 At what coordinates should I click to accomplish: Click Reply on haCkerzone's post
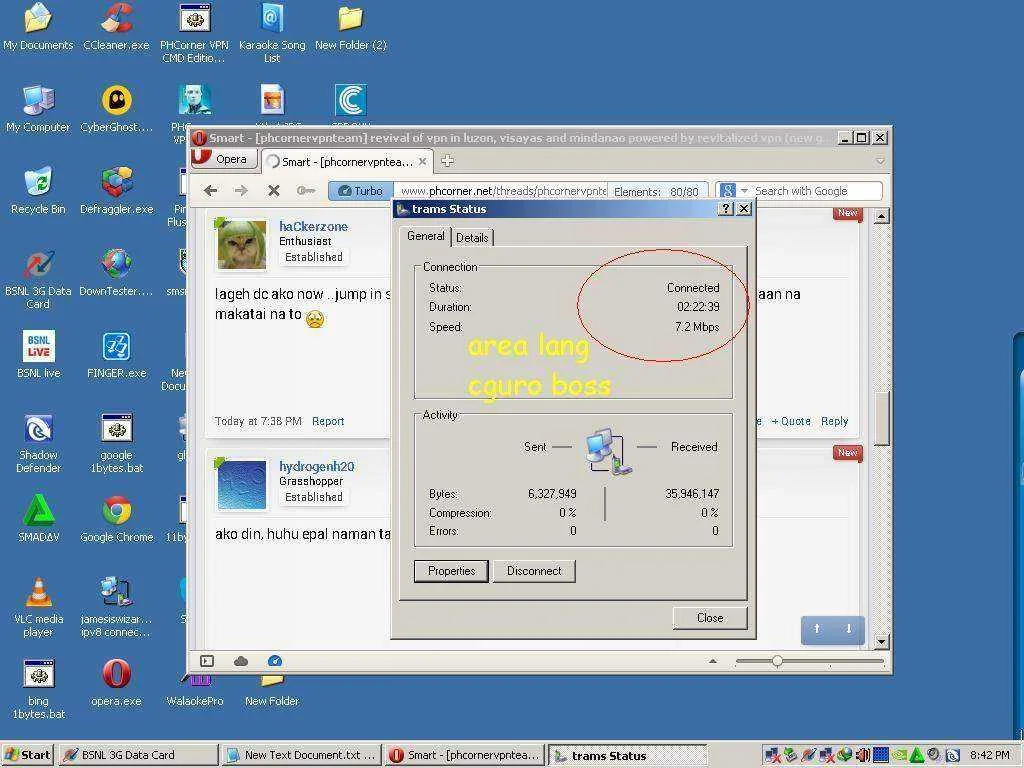pos(835,421)
